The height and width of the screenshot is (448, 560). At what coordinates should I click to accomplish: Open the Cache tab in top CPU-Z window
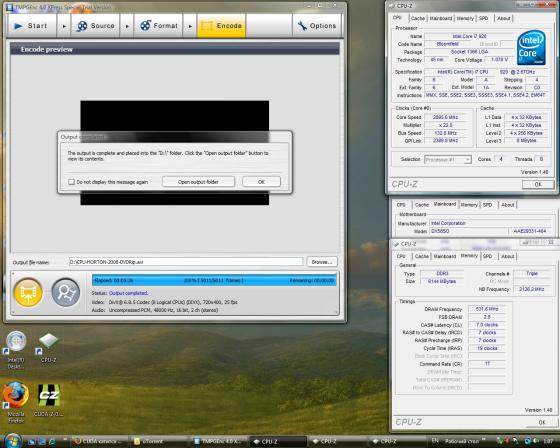(418, 18)
